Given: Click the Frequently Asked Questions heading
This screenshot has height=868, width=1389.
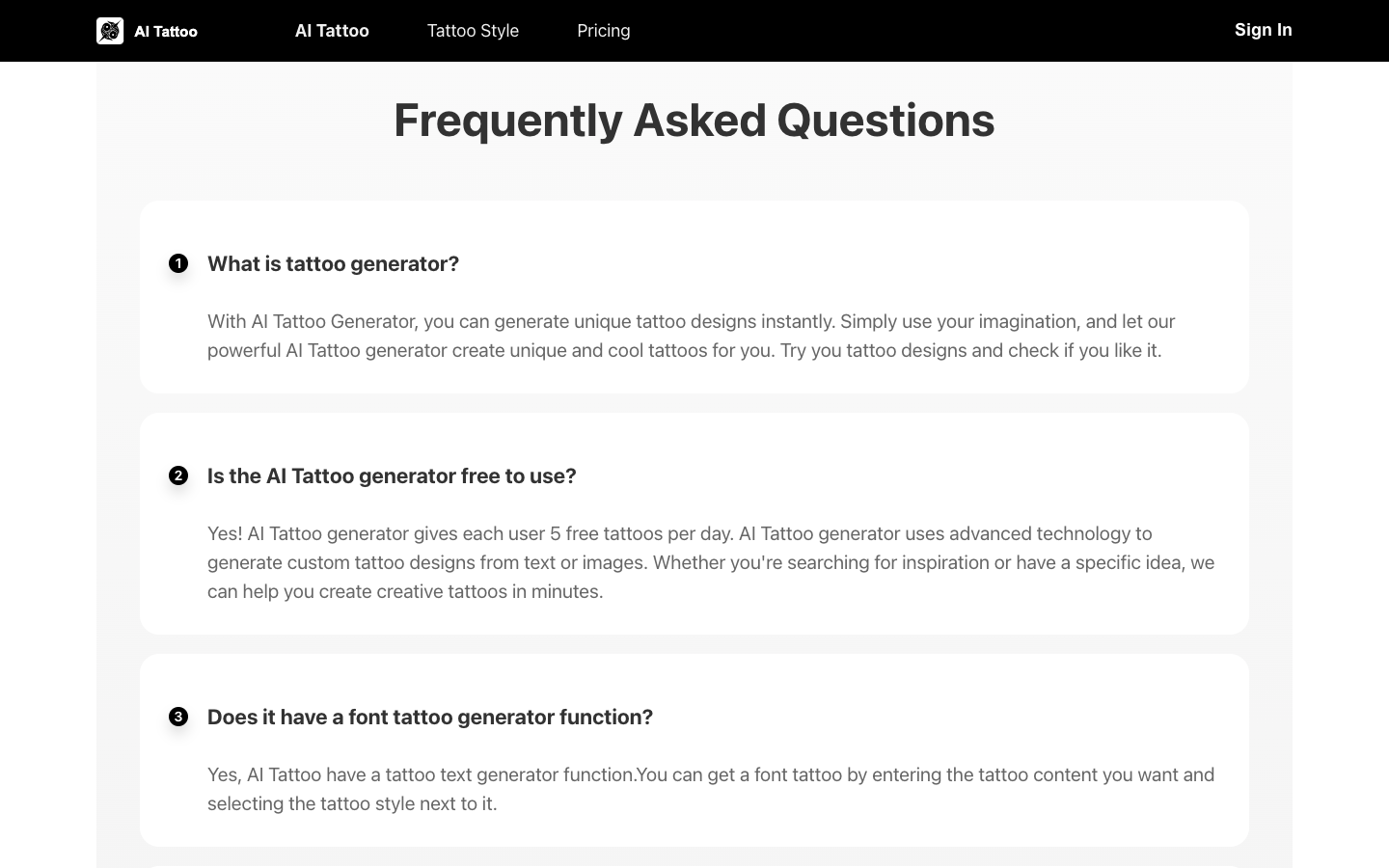Looking at the screenshot, I should pyautogui.click(x=694, y=120).
